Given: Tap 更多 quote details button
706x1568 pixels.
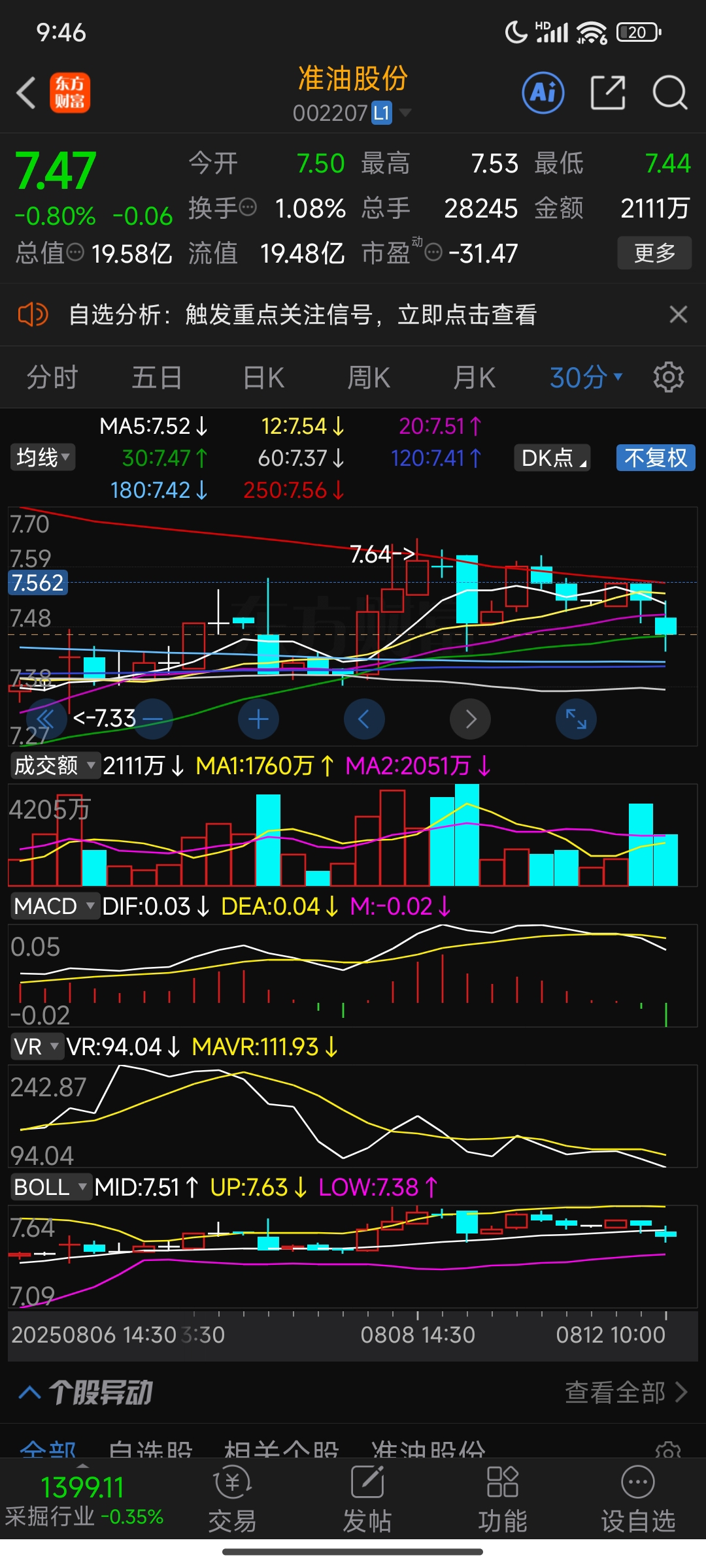Looking at the screenshot, I should pos(654,253).
